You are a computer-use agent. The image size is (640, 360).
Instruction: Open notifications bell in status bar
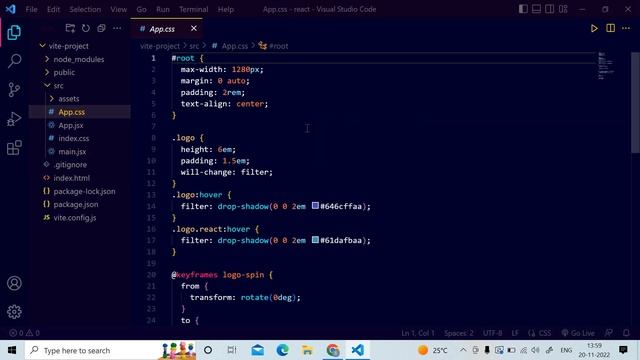click(x=627, y=333)
